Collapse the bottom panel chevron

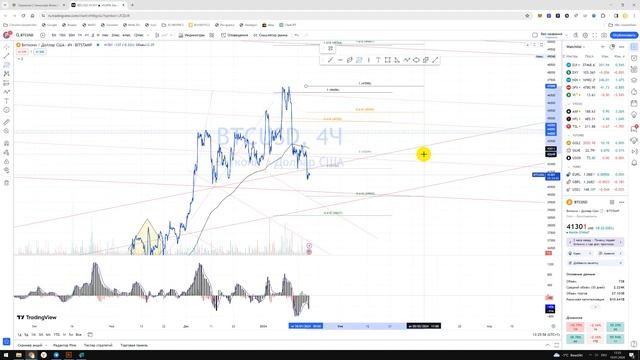pyautogui.click(x=547, y=345)
